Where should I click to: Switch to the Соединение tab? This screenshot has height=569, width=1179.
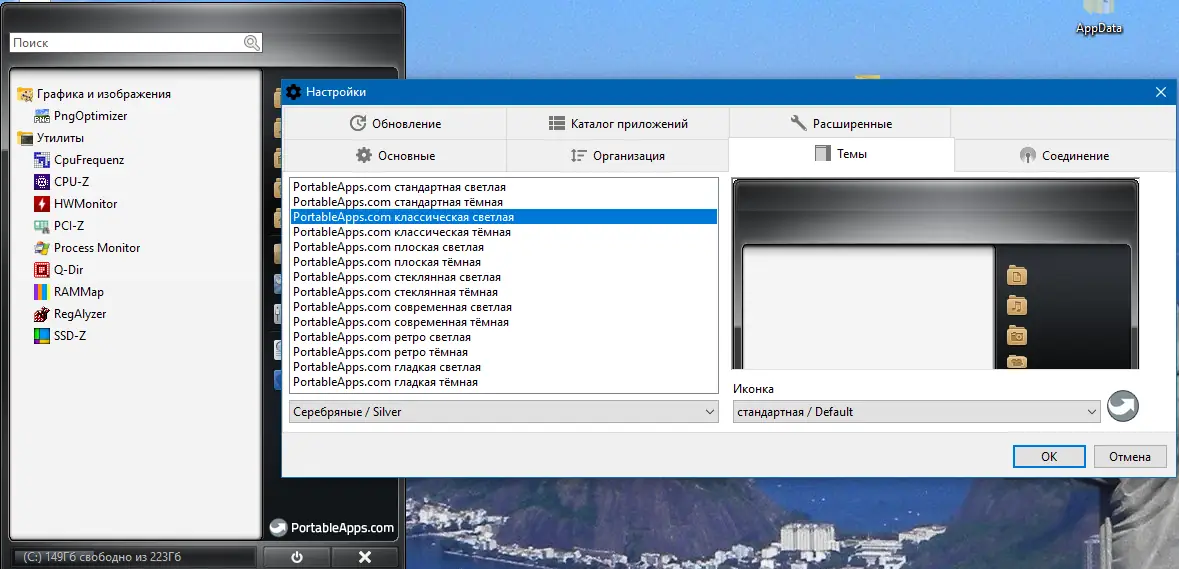tap(1064, 156)
